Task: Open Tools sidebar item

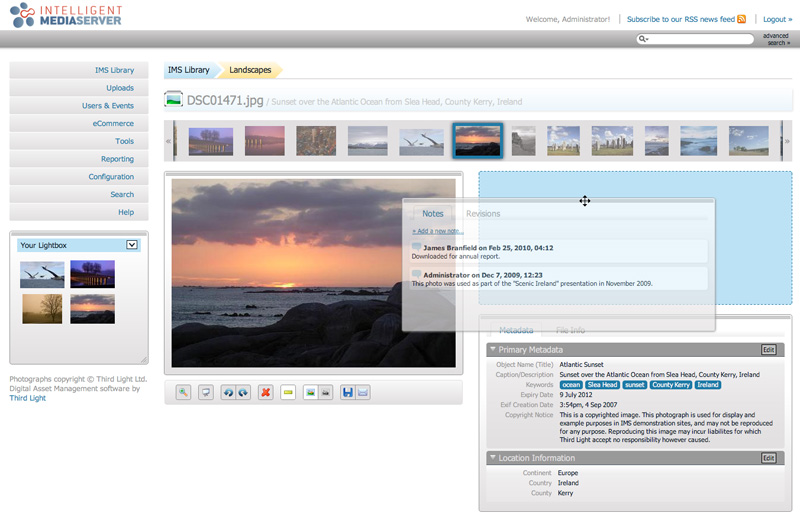Action: pos(79,141)
